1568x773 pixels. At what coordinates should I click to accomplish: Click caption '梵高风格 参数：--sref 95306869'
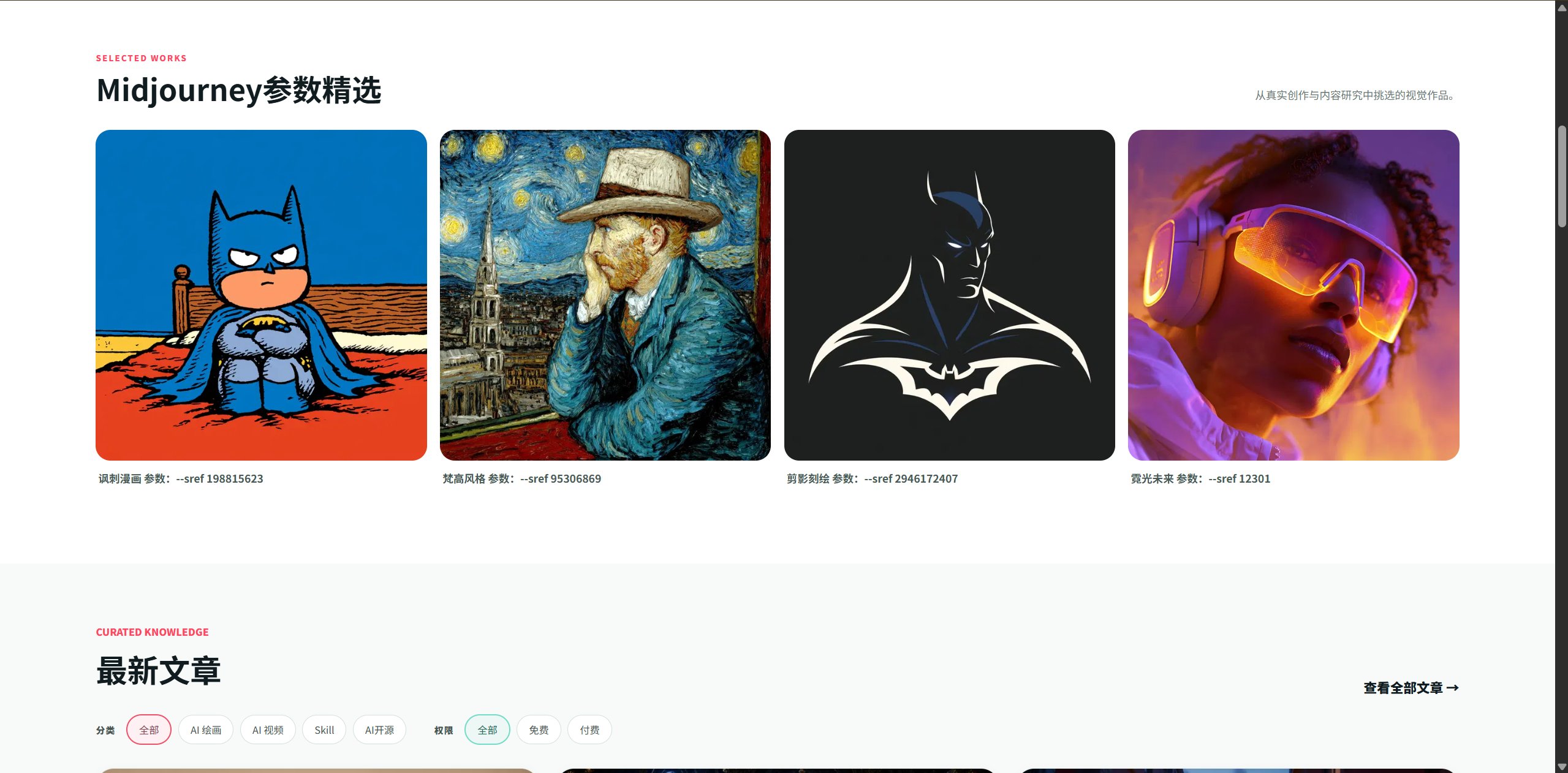(x=522, y=479)
